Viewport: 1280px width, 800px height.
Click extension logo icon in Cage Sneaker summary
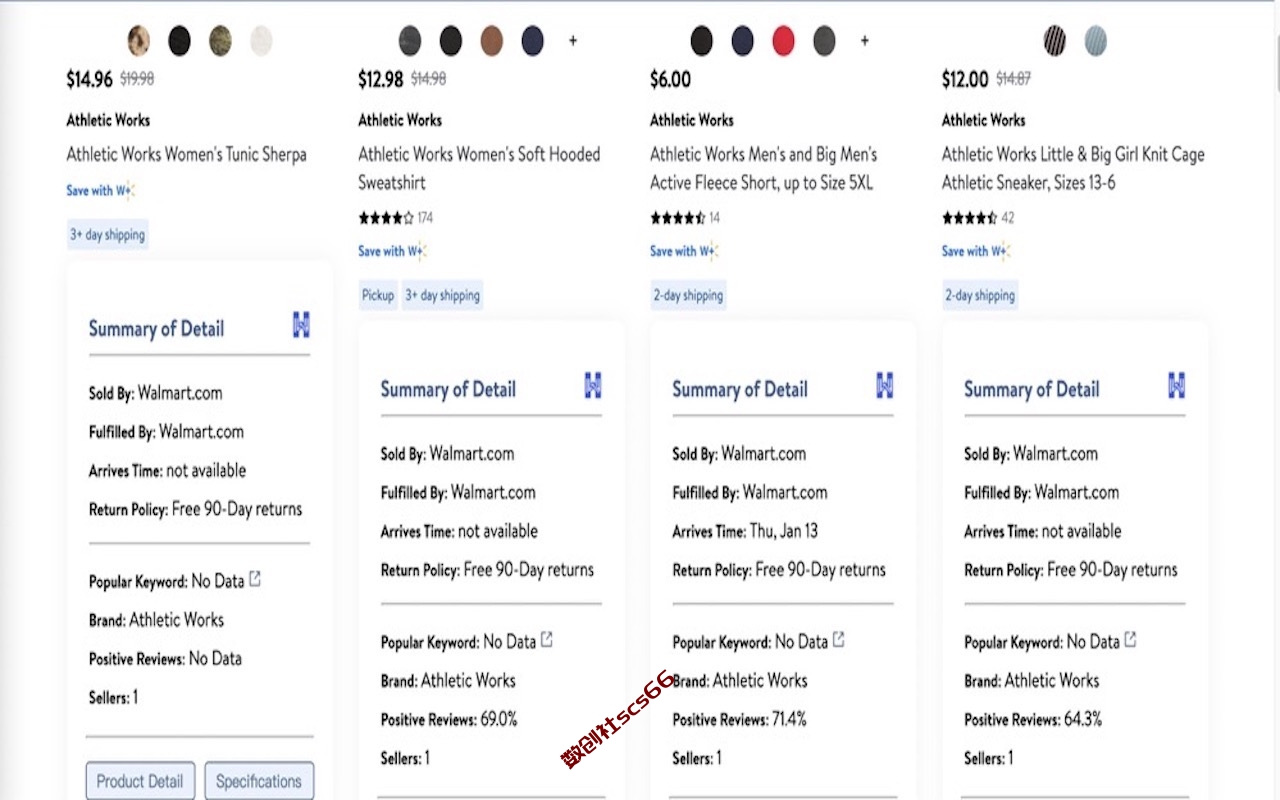1176,385
